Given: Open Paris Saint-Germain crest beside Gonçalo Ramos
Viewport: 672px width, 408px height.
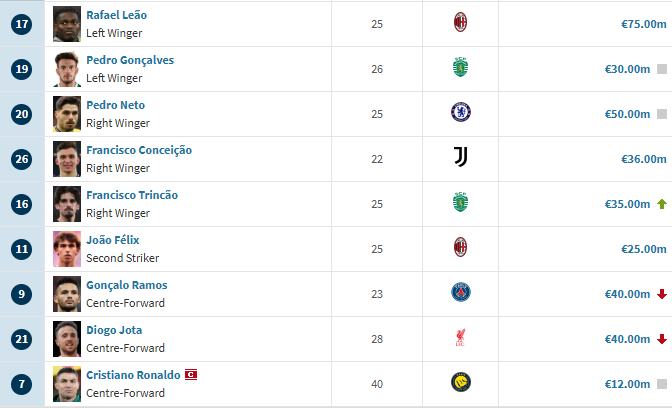Looking at the screenshot, I should (x=461, y=292).
